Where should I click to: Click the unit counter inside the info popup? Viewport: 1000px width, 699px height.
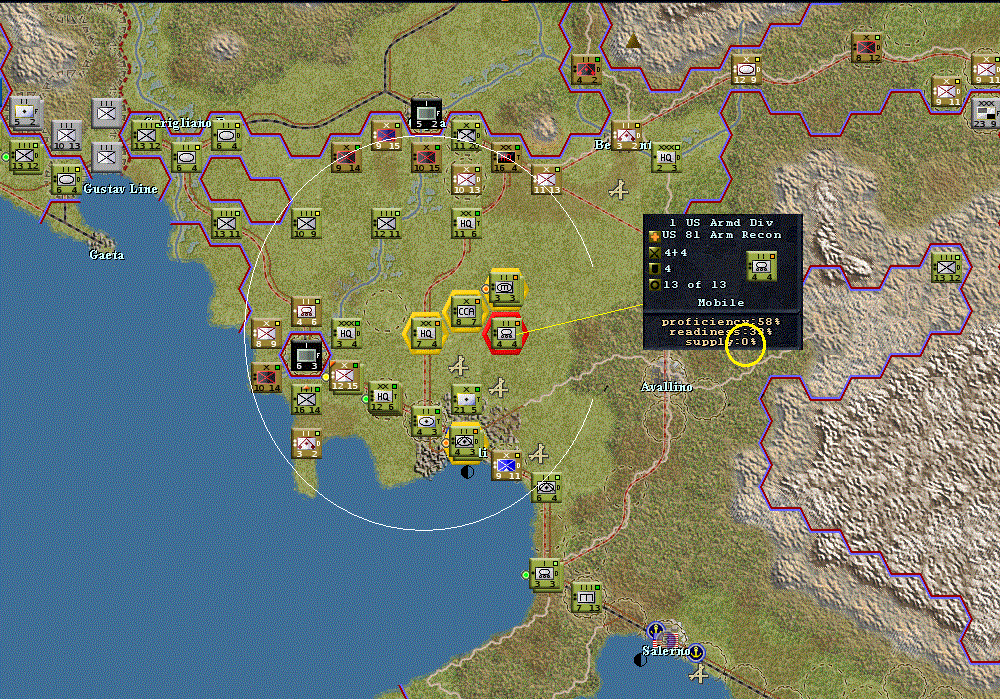pos(761,266)
